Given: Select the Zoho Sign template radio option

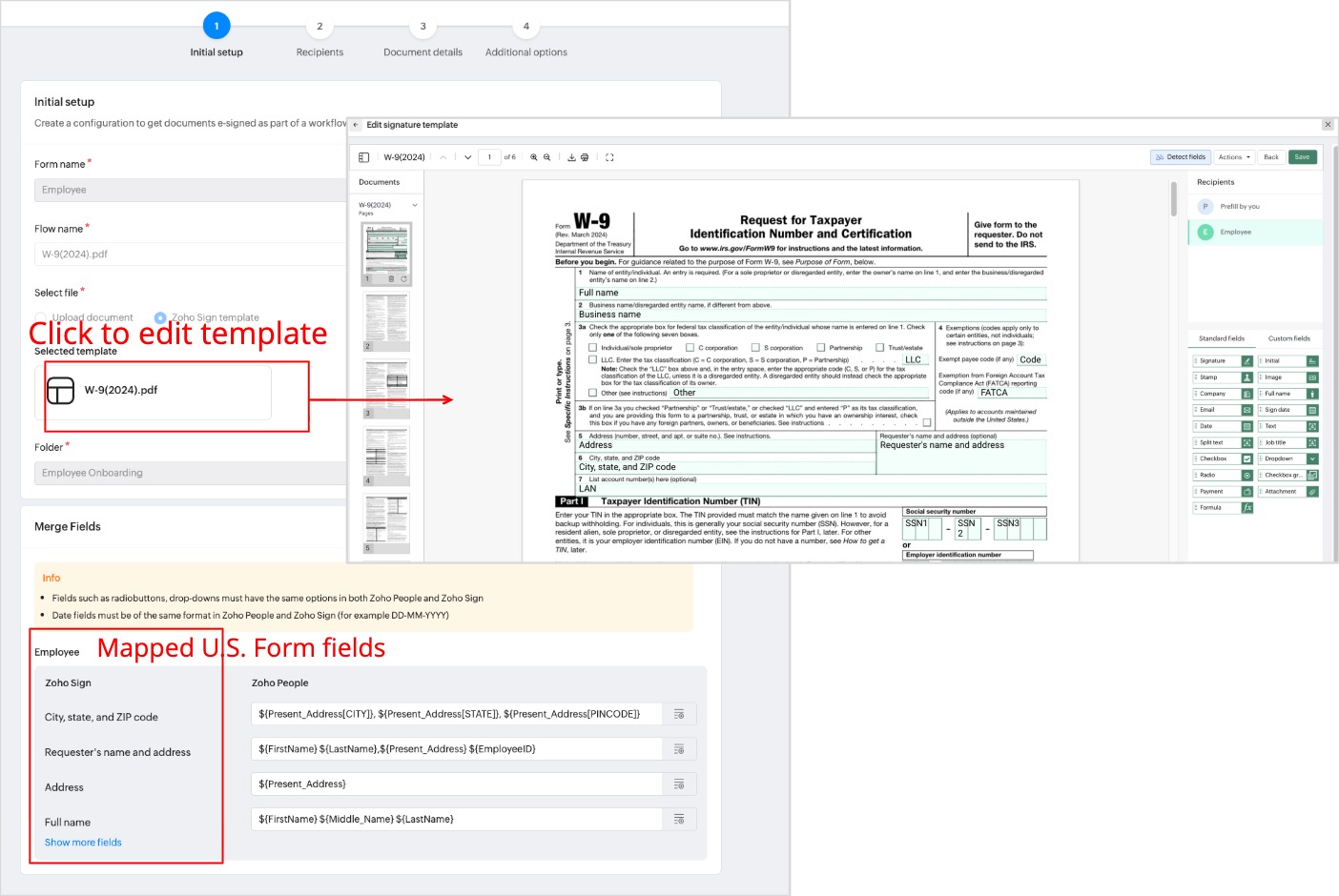Looking at the screenshot, I should pos(160,317).
